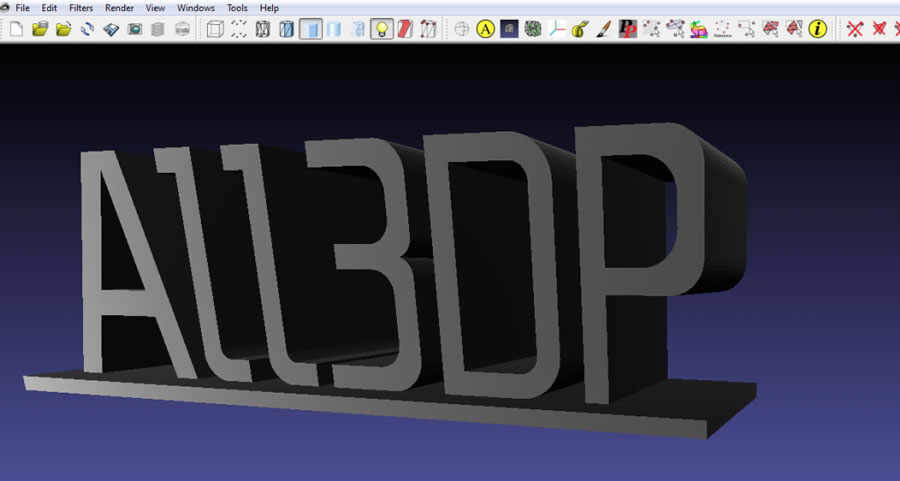Open the View menu
The height and width of the screenshot is (481, 900).
(155, 8)
